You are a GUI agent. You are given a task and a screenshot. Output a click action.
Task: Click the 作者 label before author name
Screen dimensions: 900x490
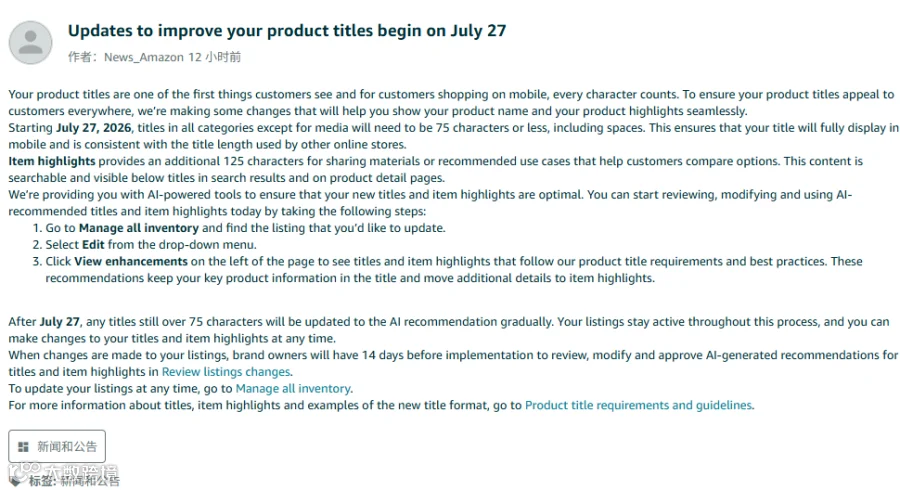click(80, 57)
